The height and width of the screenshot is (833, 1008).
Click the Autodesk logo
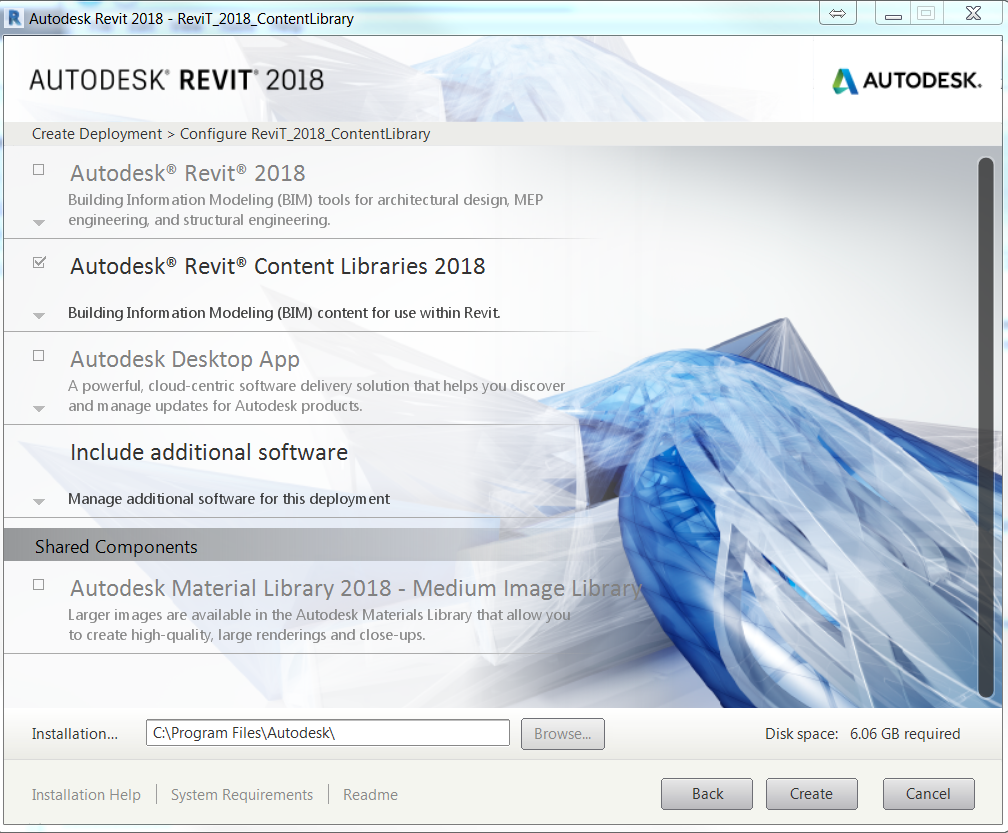(907, 81)
